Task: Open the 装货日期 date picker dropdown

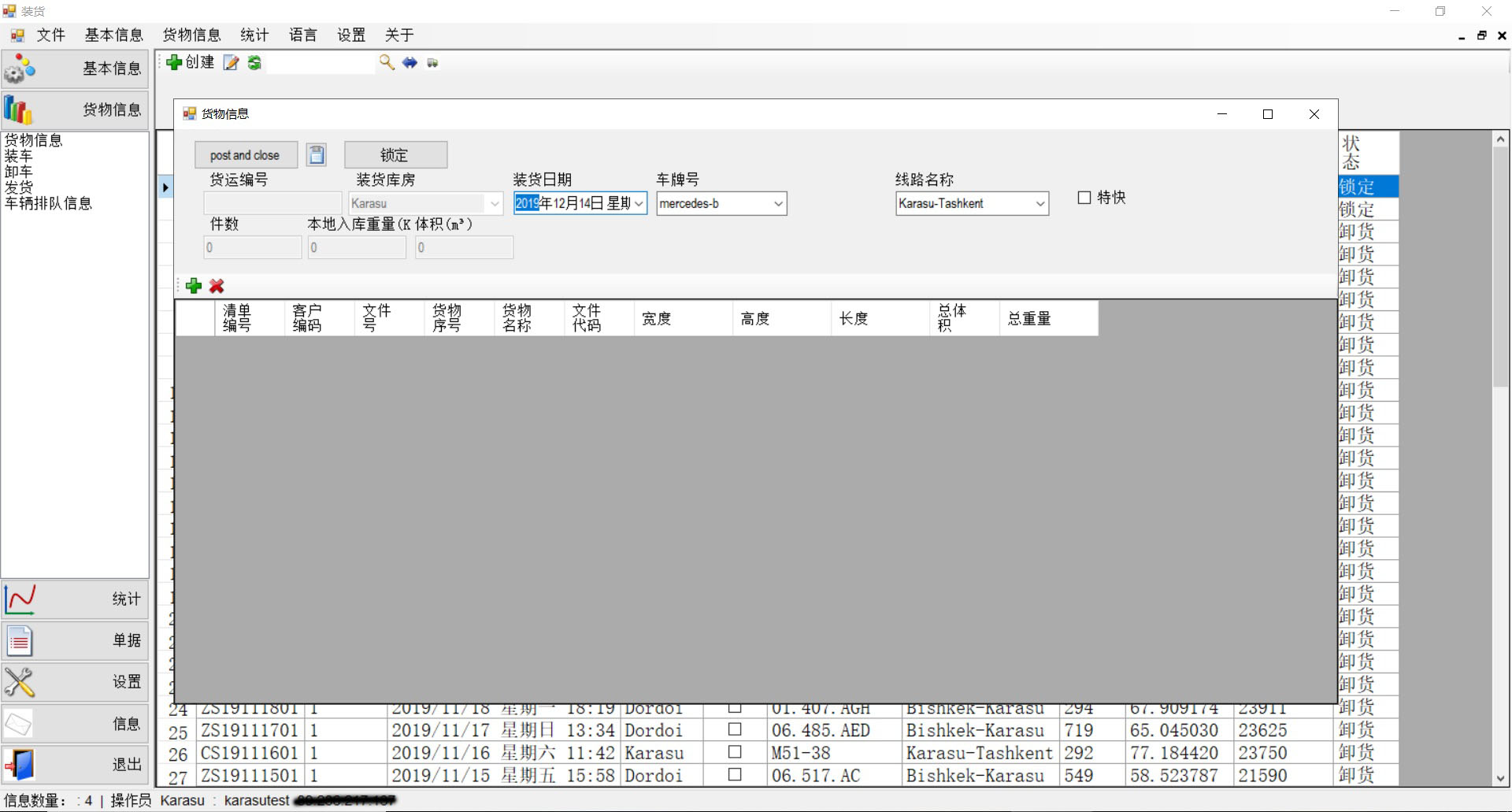Action: (639, 204)
